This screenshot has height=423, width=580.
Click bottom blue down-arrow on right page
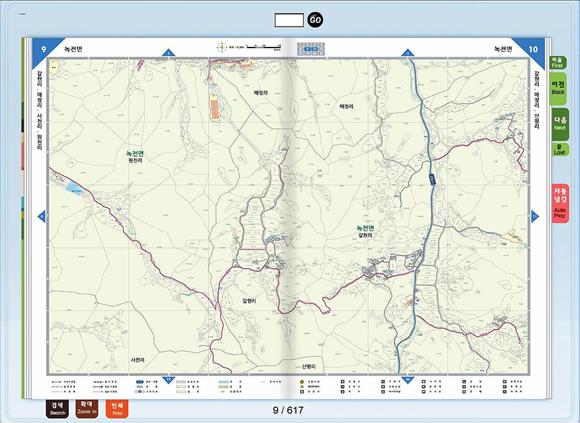click(x=407, y=380)
